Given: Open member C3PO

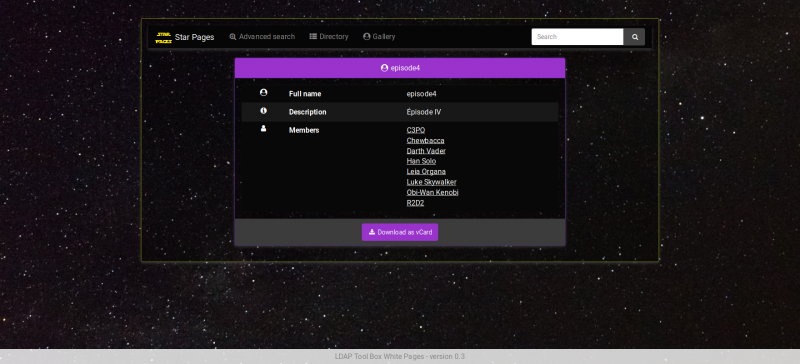Looking at the screenshot, I should [x=416, y=130].
